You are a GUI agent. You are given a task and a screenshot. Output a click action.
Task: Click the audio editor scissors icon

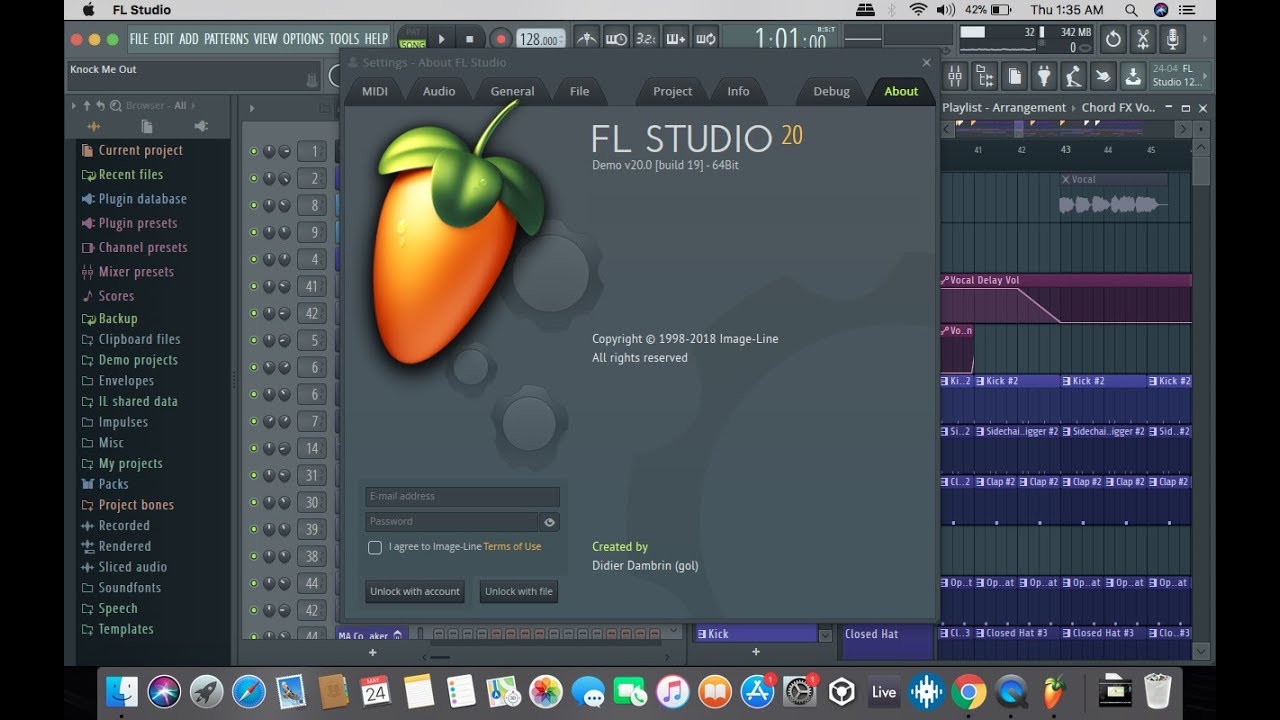coord(1143,39)
